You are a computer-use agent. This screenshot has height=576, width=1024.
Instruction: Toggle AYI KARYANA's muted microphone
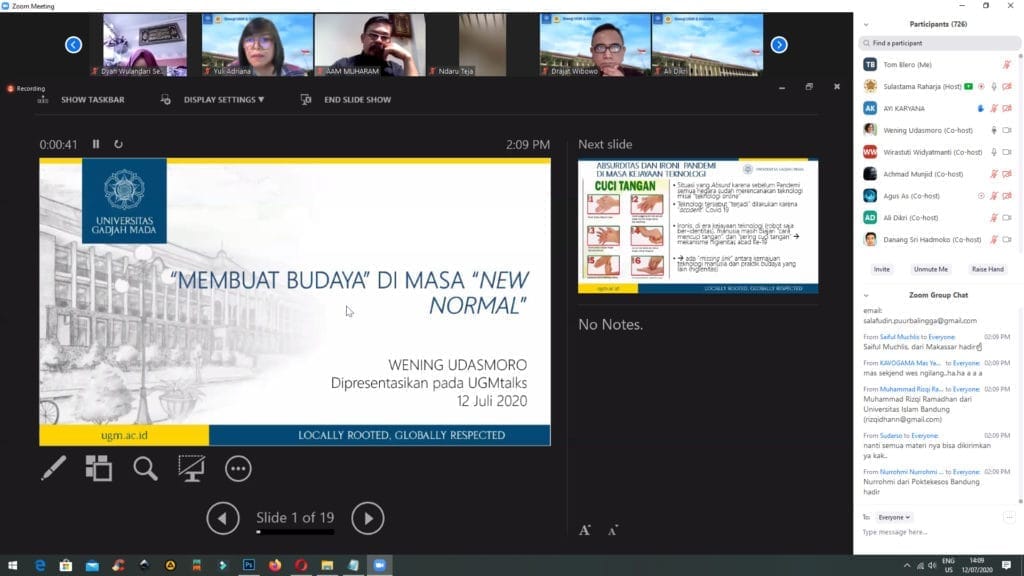(994, 108)
